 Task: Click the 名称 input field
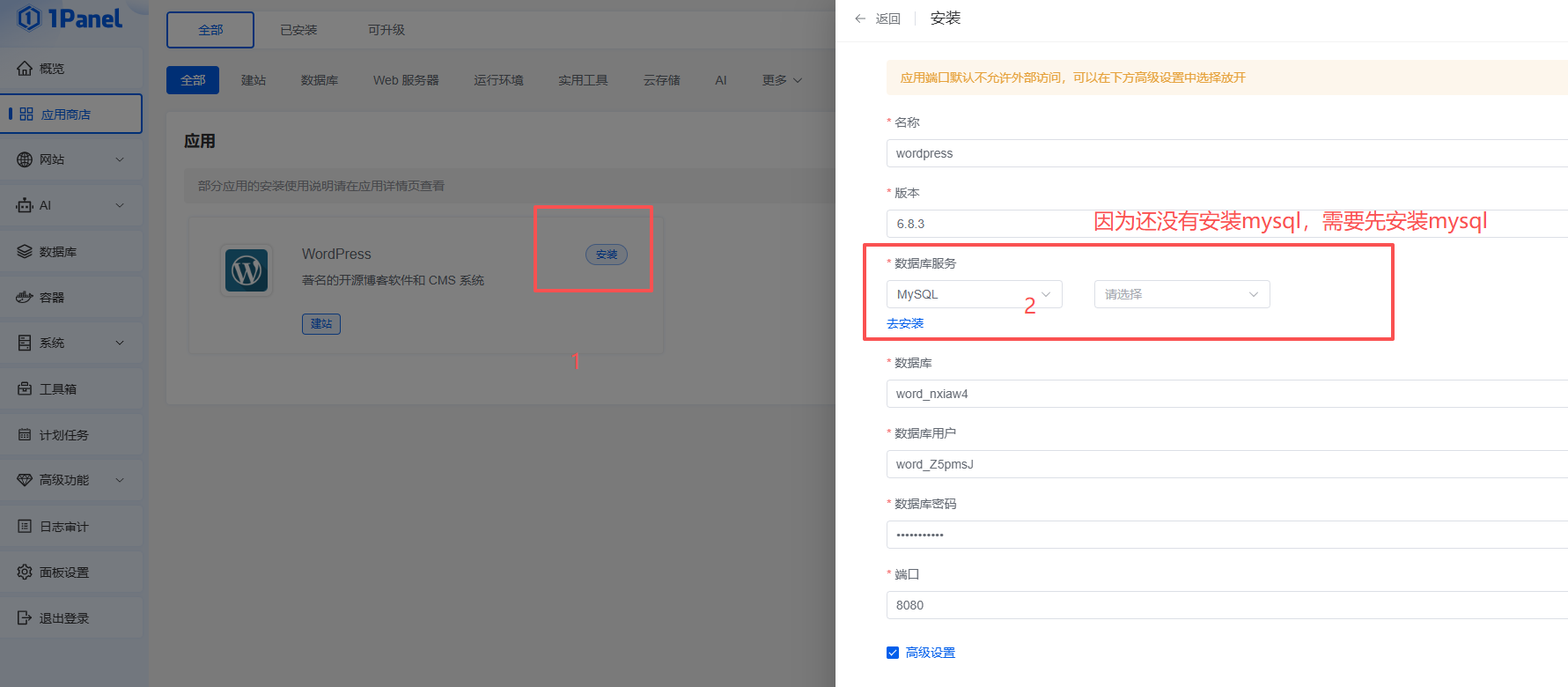[x=1227, y=153]
